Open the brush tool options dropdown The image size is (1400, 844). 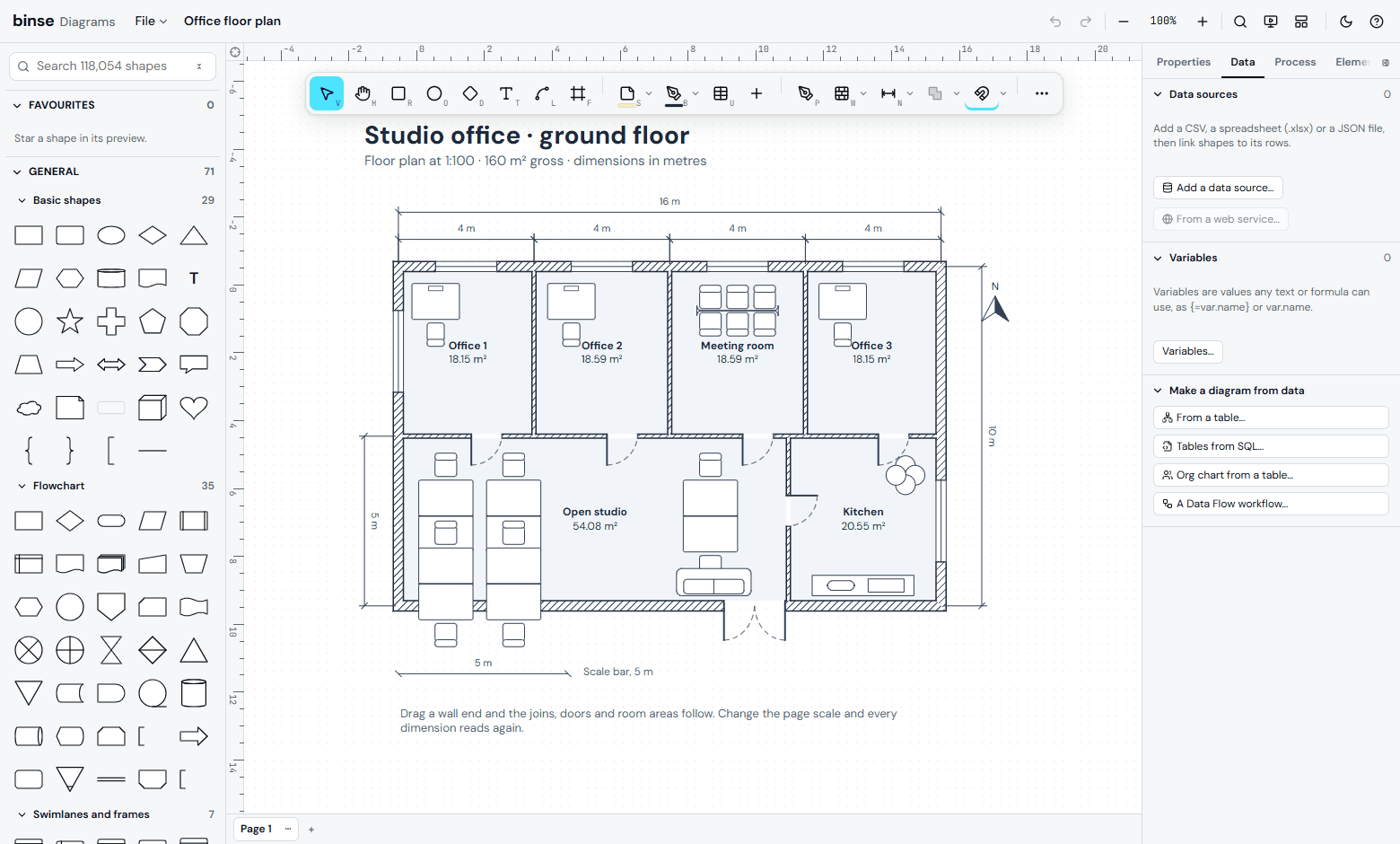click(696, 93)
